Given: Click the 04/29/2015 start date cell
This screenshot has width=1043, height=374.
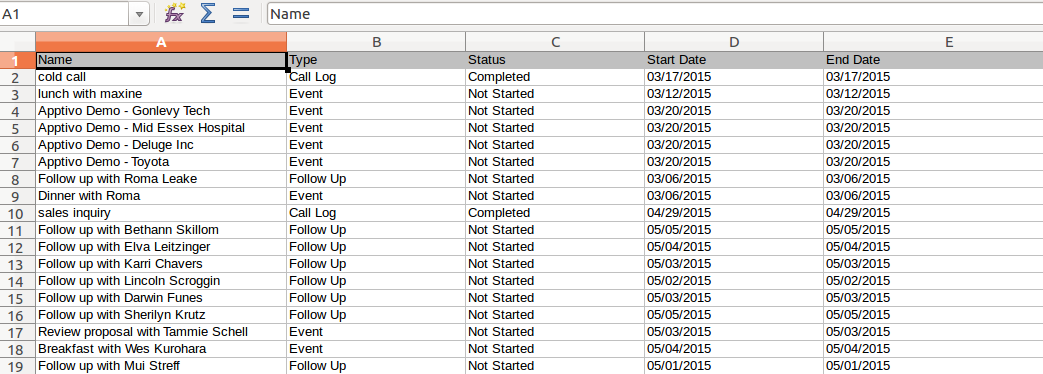Looking at the screenshot, I should (734, 213).
